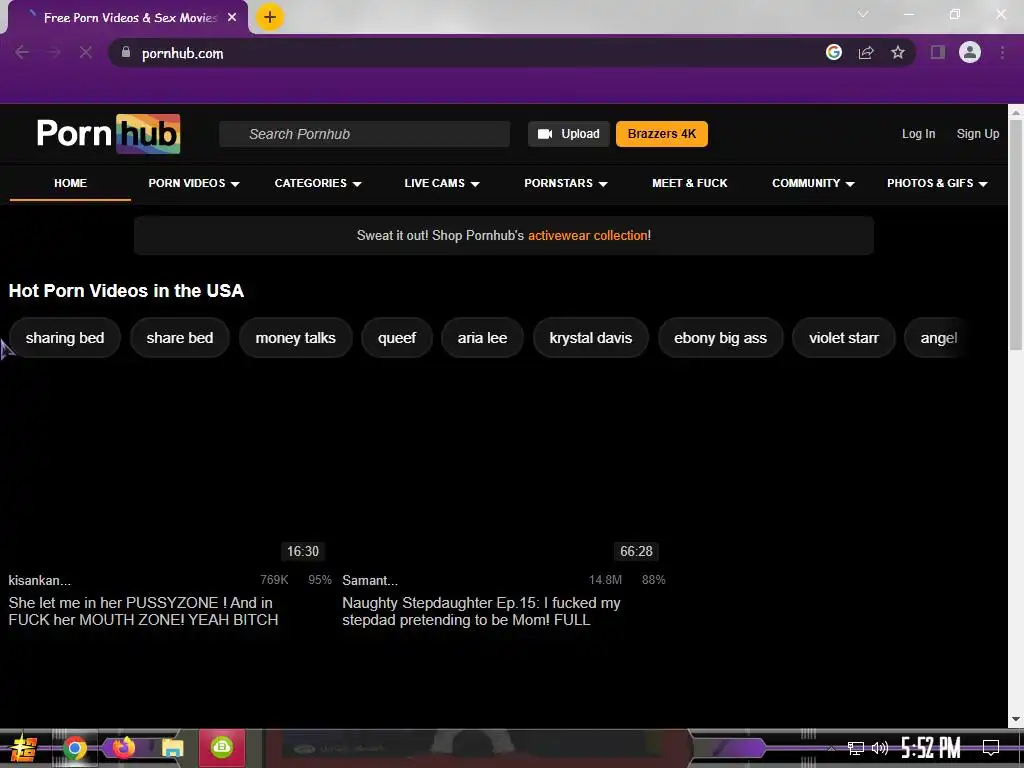
Task: Click the 5:52 PM taskbar clock
Action: point(931,748)
